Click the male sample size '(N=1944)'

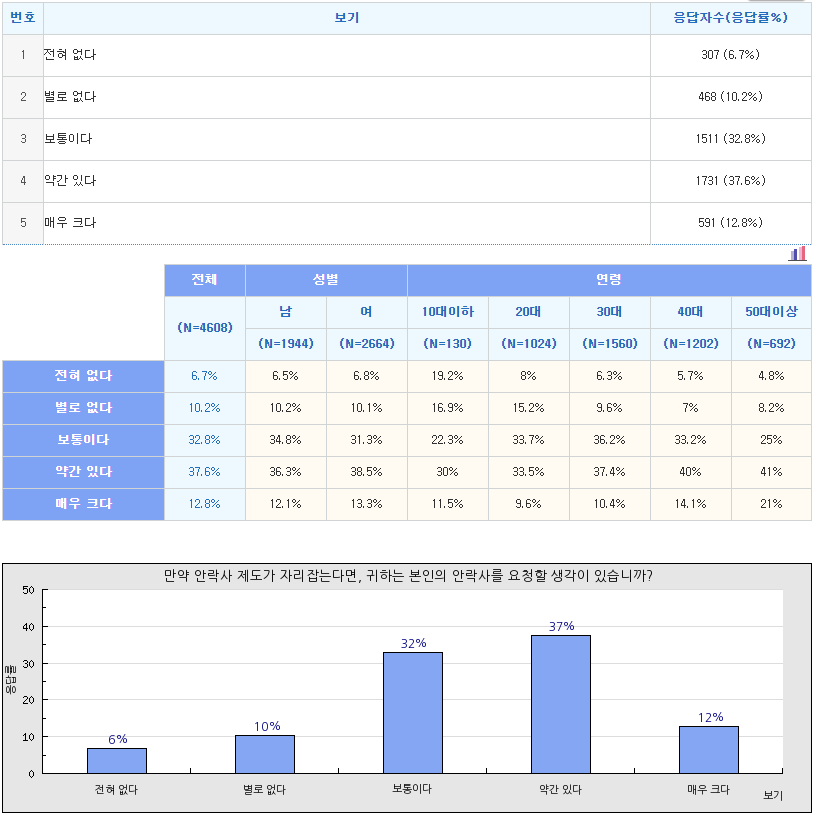pos(285,344)
